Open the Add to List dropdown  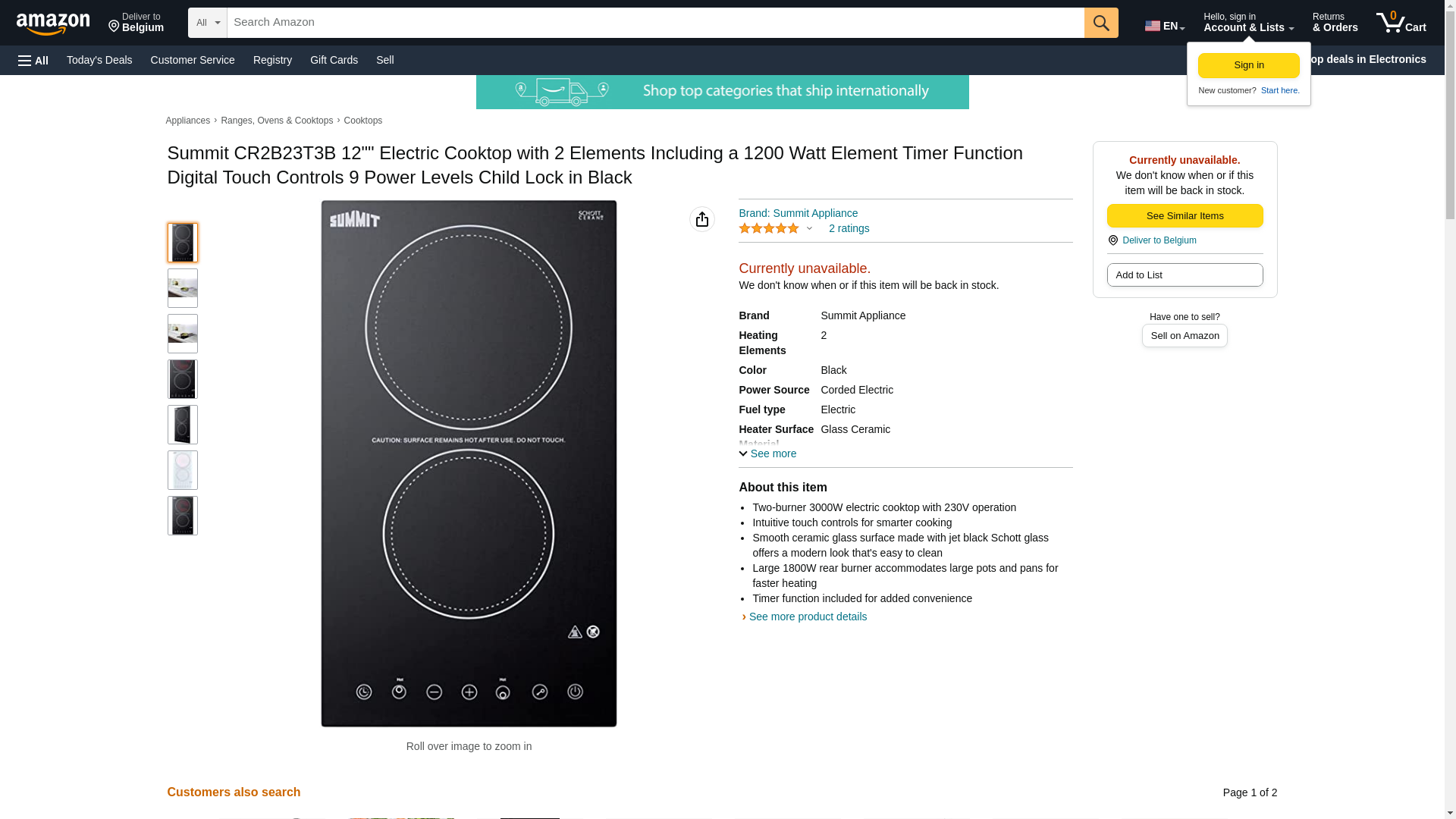[x=1184, y=275]
